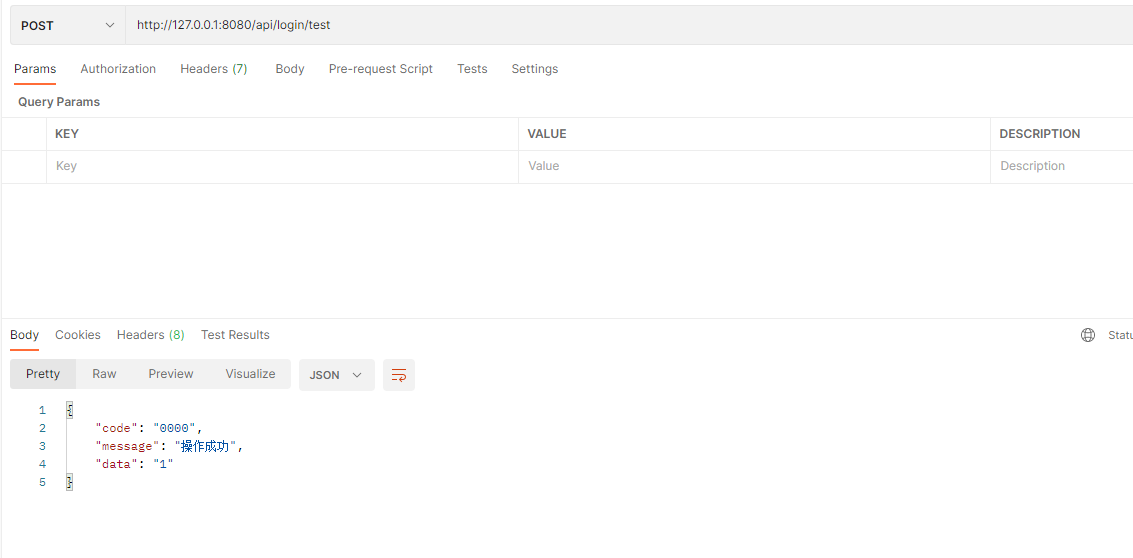Click the "code" key in response

pyautogui.click(x=116, y=429)
